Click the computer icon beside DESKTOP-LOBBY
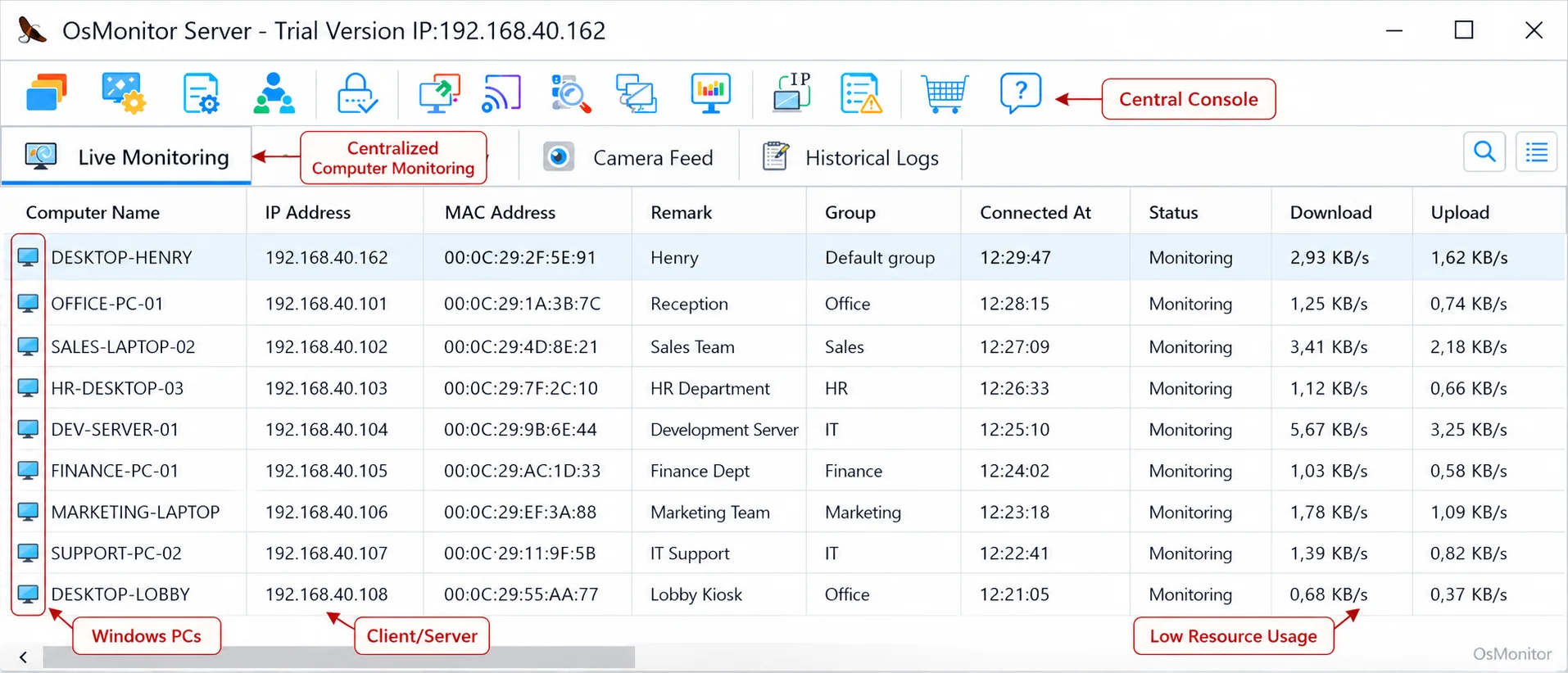Viewport: 1568px width, 673px height. tap(28, 594)
